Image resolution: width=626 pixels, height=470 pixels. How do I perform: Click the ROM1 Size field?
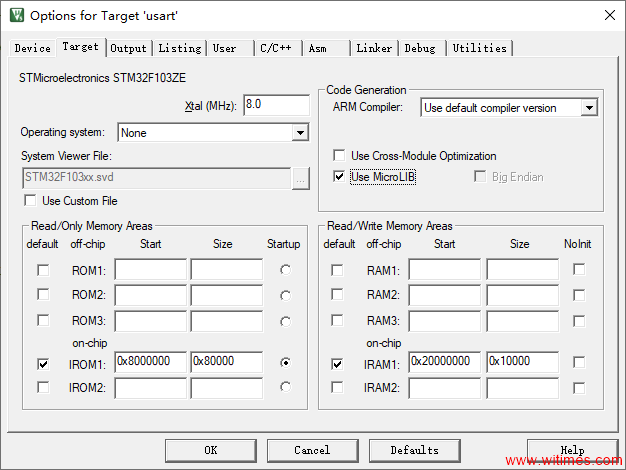point(227,270)
